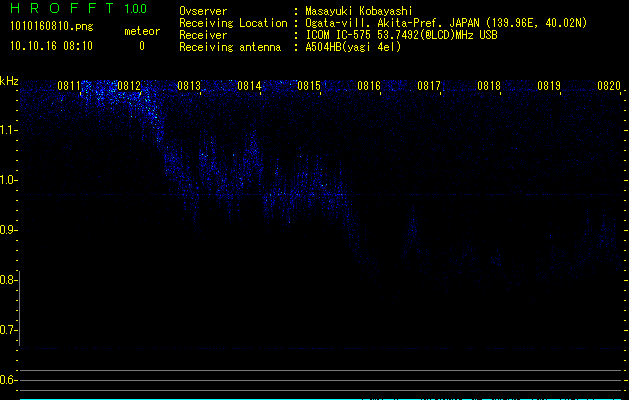Click the 0820 time marker
Screen dimensions: 629x400
point(609,85)
